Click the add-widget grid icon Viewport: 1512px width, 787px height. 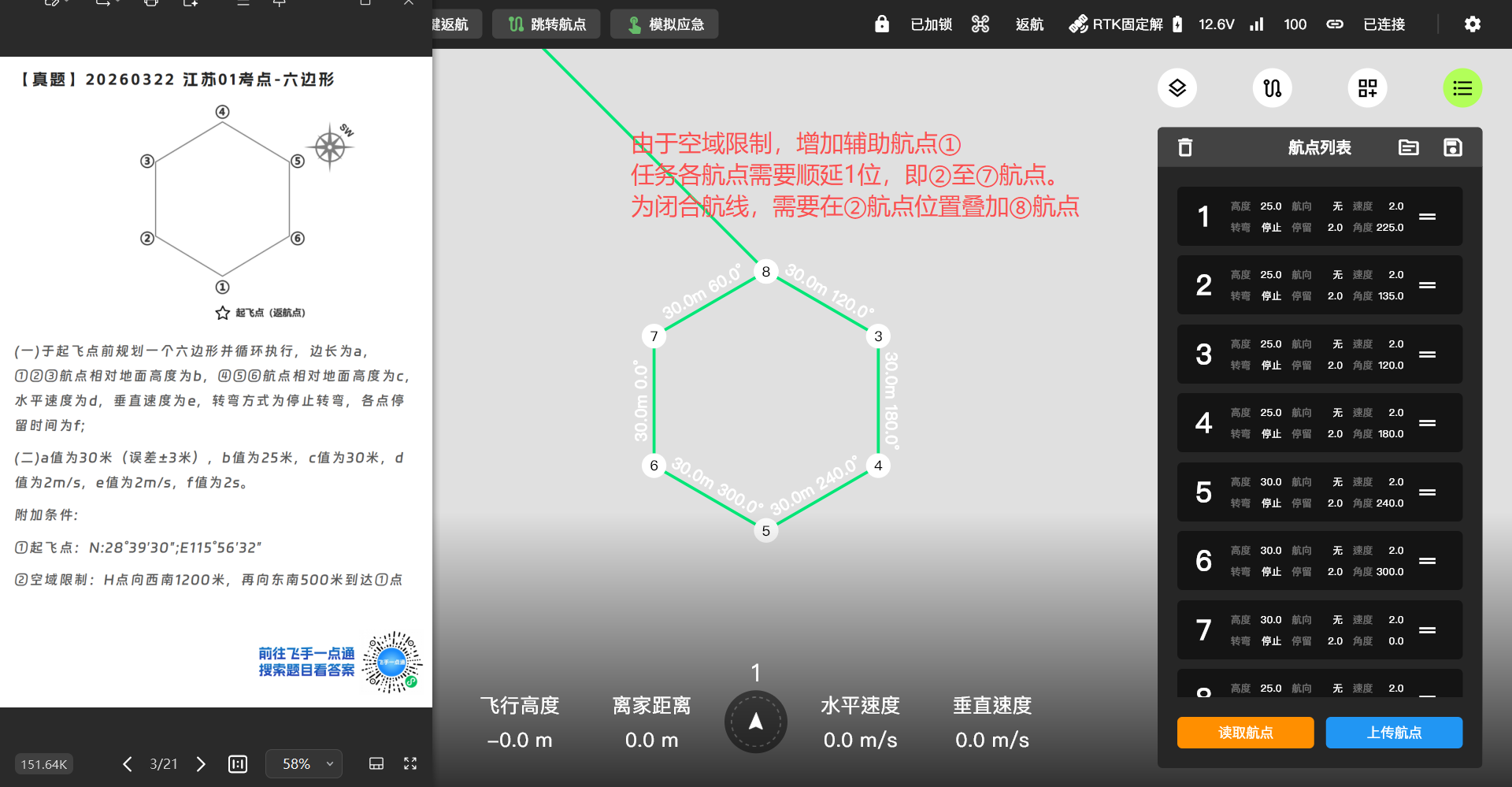1367,88
